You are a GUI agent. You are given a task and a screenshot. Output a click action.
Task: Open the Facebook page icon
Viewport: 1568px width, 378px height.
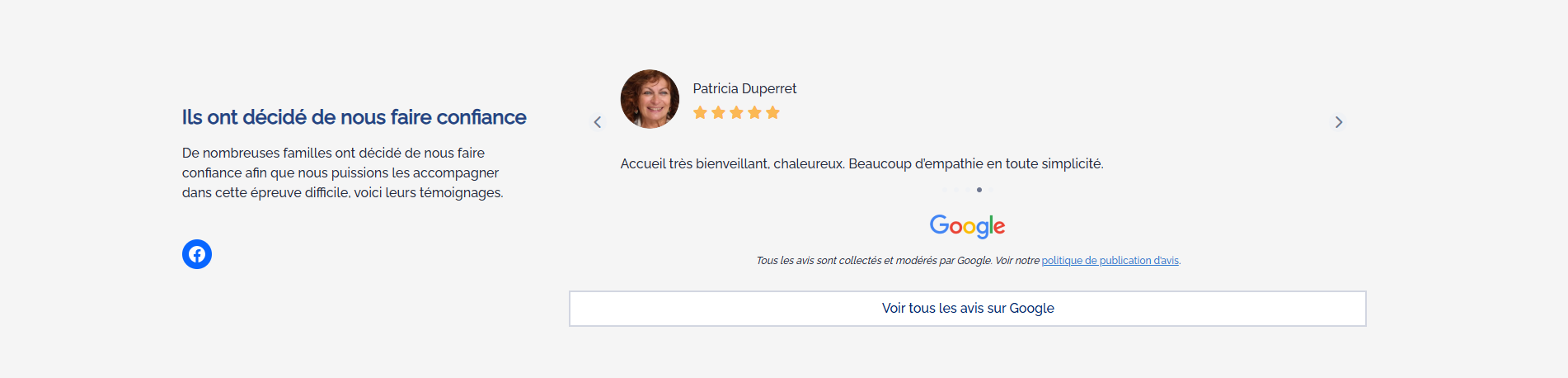point(197,254)
